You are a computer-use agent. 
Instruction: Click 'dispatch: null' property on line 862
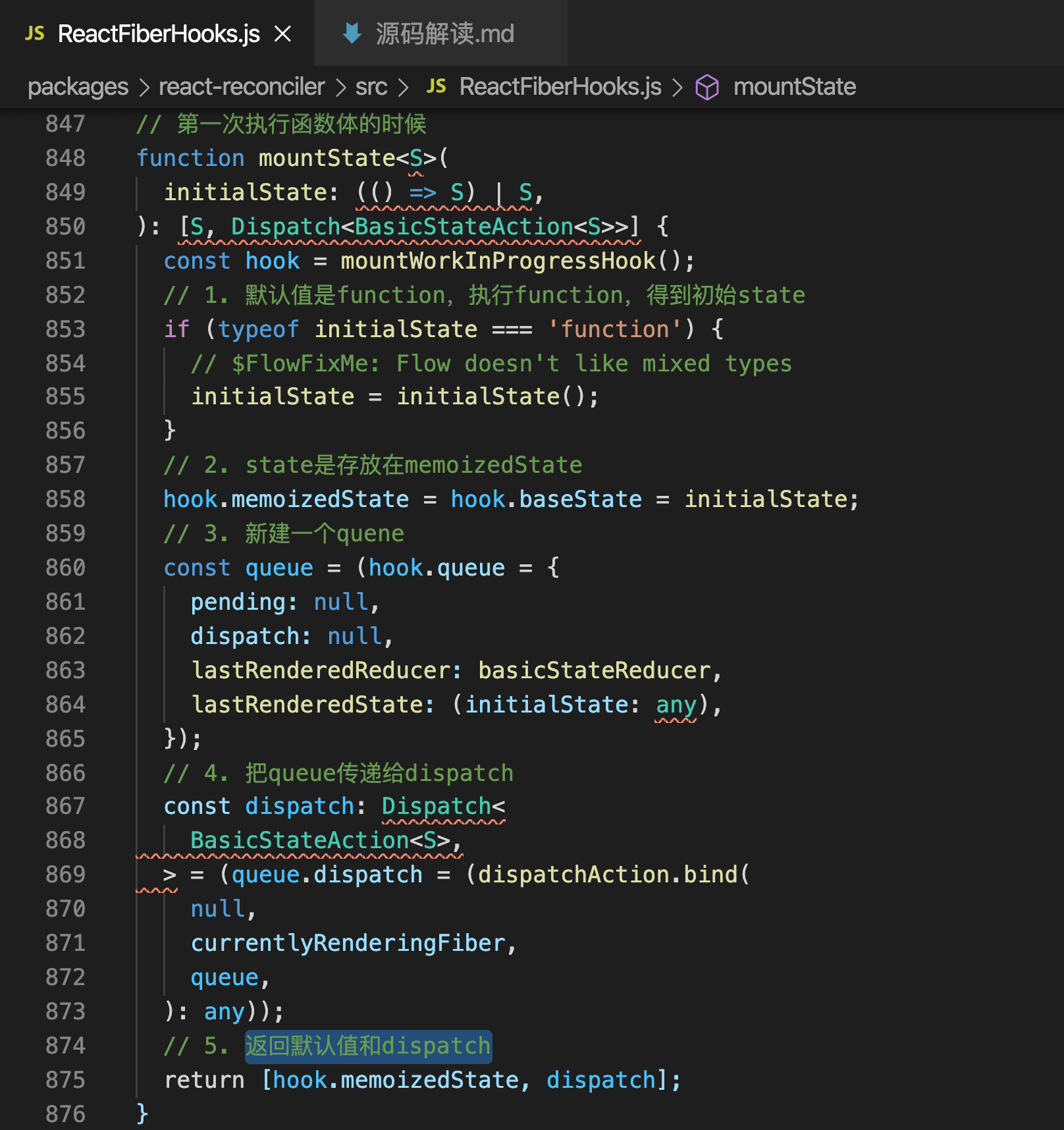click(x=286, y=636)
